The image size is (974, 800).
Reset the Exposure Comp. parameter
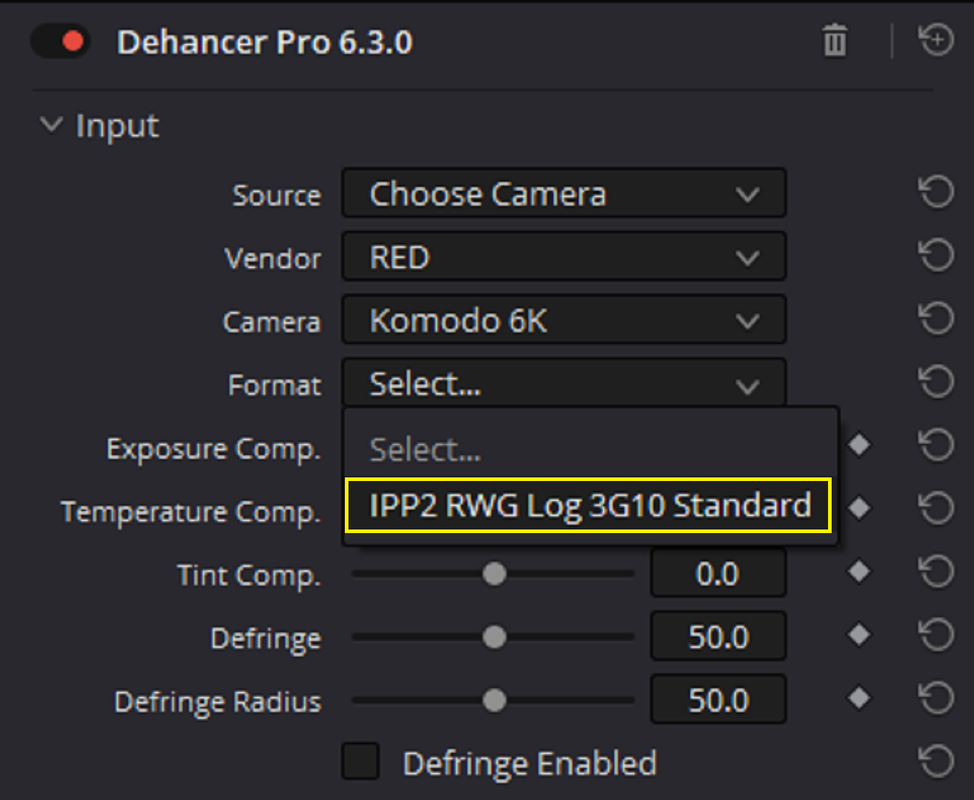[936, 445]
